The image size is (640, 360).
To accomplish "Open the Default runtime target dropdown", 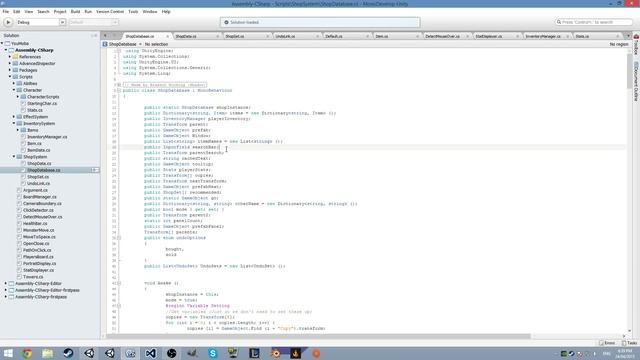I will [93, 22].
